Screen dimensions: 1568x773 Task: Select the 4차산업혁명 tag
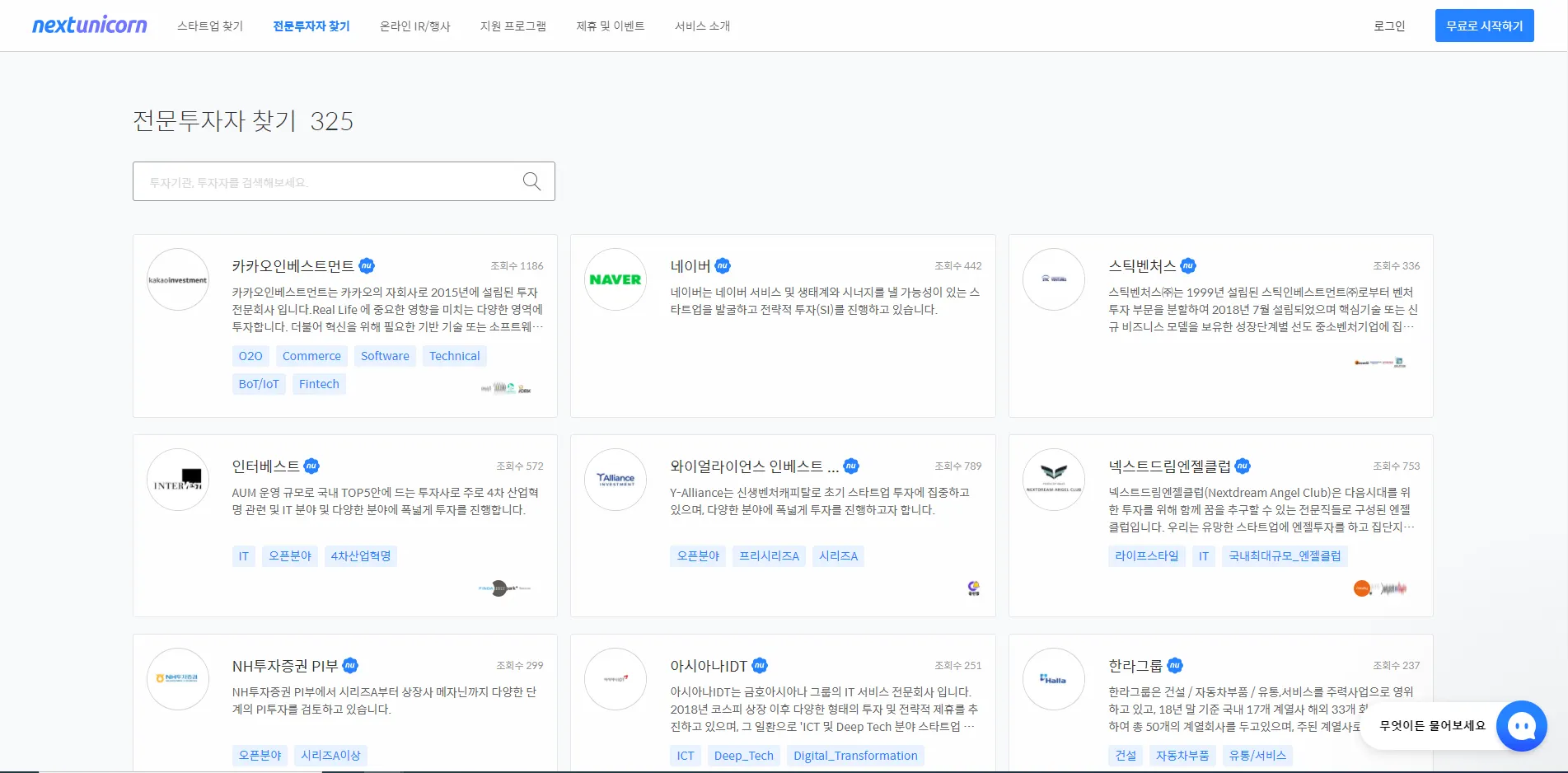(361, 556)
